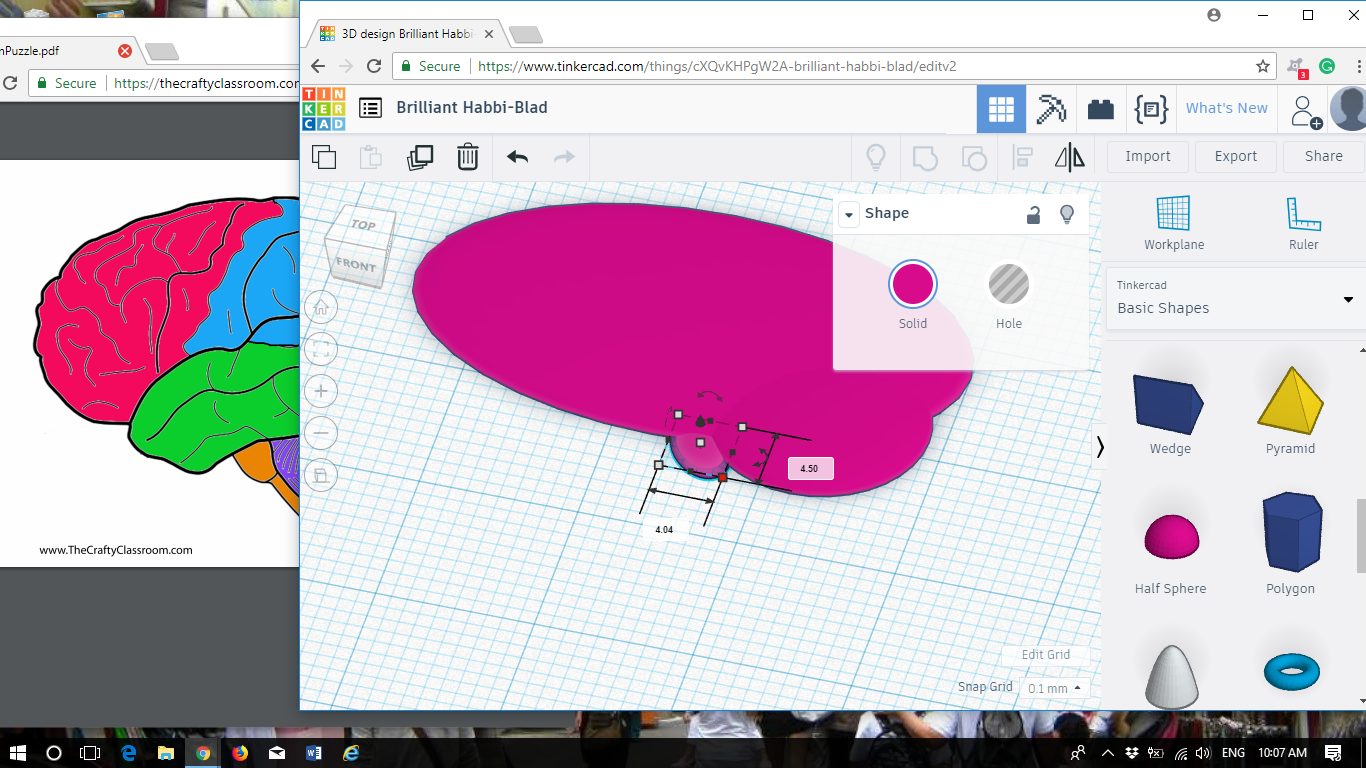The image size is (1366, 768).
Task: Click the 4.04 dimension field
Action: click(x=664, y=529)
